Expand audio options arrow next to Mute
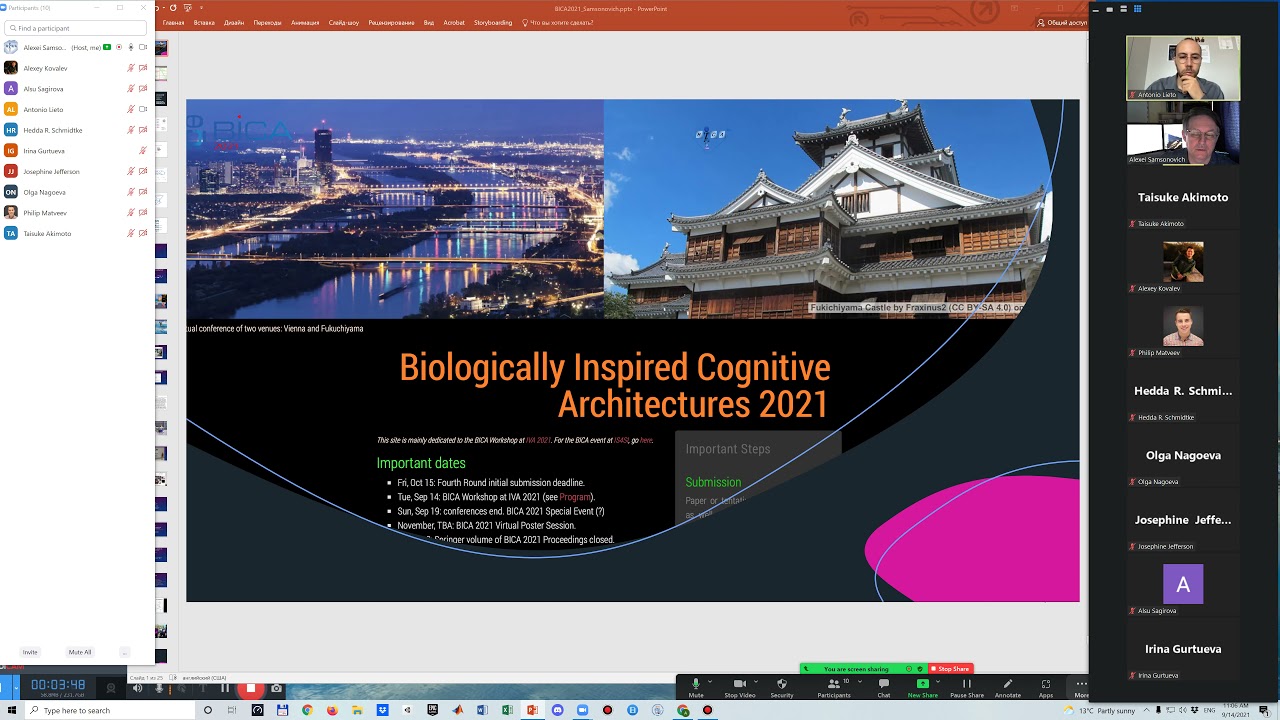1280x720 pixels. tap(709, 682)
